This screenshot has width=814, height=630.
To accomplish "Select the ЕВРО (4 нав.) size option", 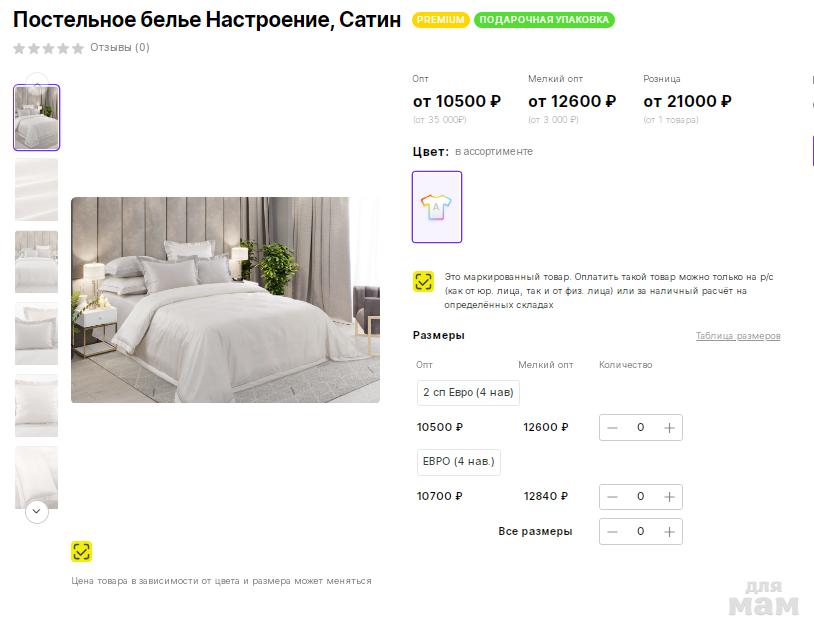I will [x=458, y=462].
